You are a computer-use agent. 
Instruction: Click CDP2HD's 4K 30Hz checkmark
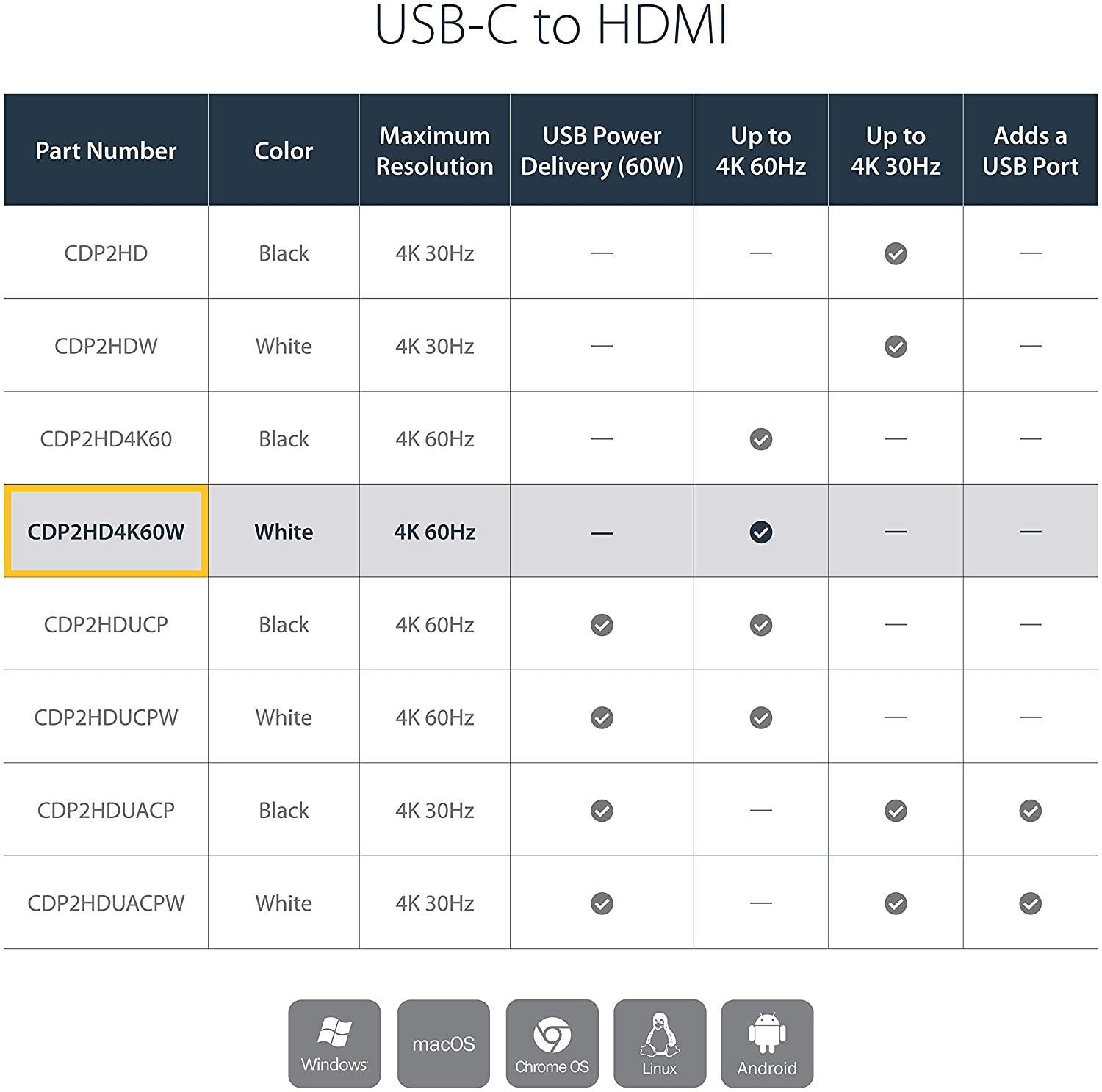pyautogui.click(x=896, y=253)
